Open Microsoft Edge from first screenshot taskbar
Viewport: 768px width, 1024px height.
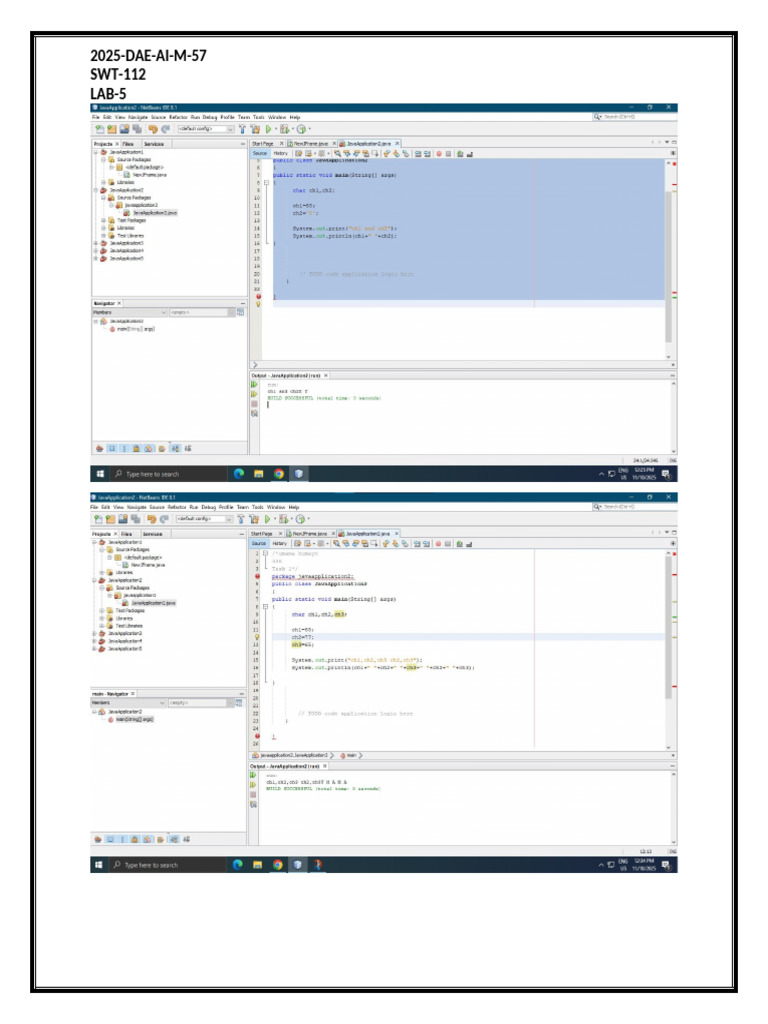(239, 473)
